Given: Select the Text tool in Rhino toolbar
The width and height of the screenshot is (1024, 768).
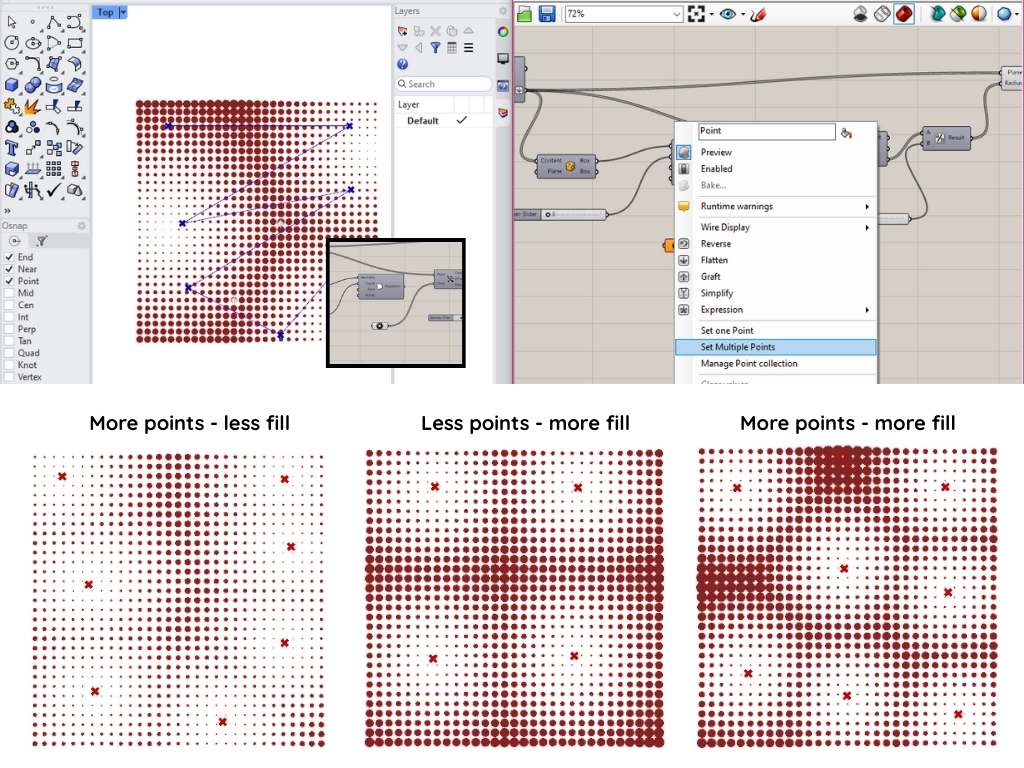Looking at the screenshot, I should tap(12, 148).
